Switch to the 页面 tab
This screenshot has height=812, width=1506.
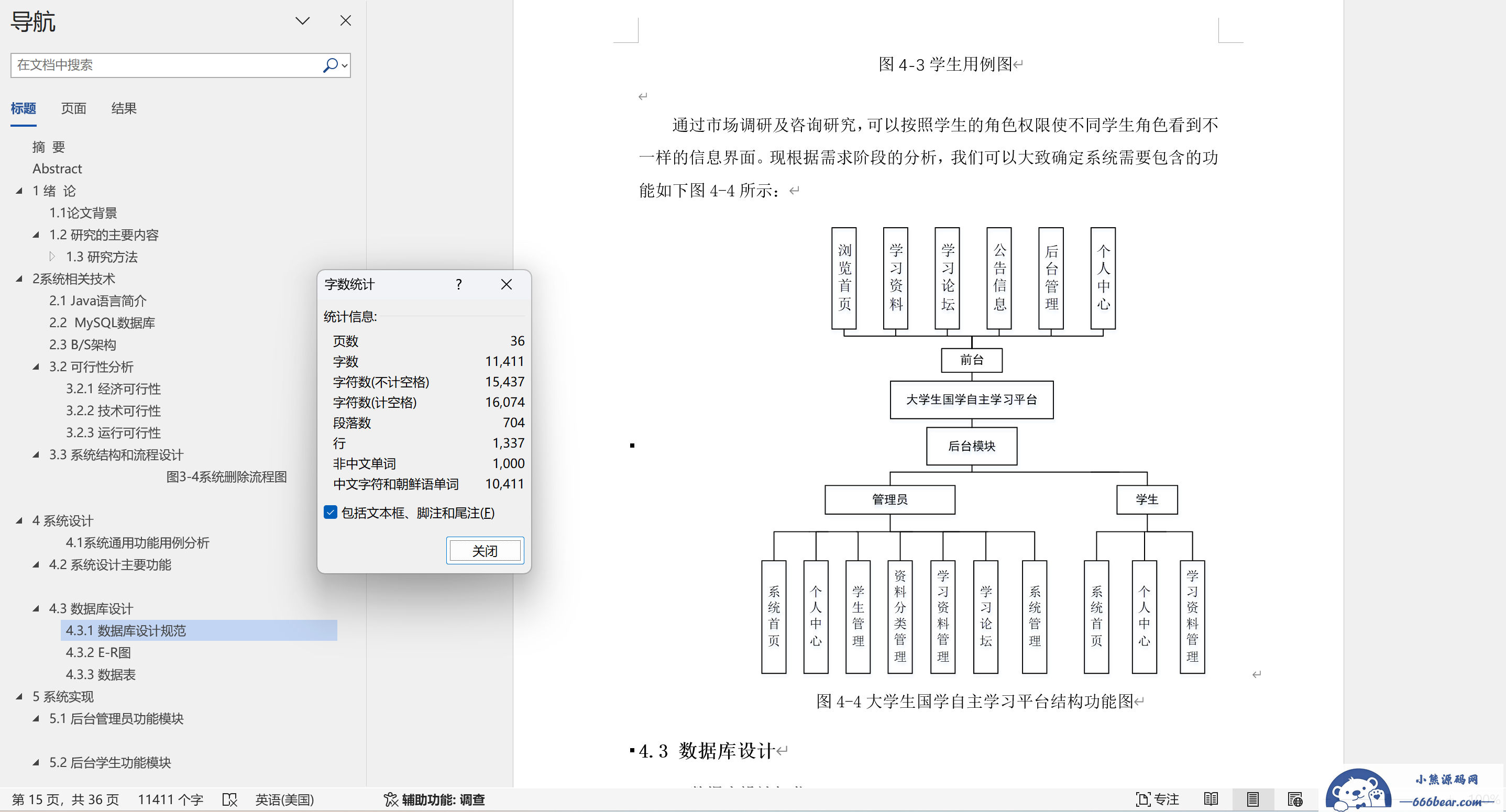click(74, 109)
